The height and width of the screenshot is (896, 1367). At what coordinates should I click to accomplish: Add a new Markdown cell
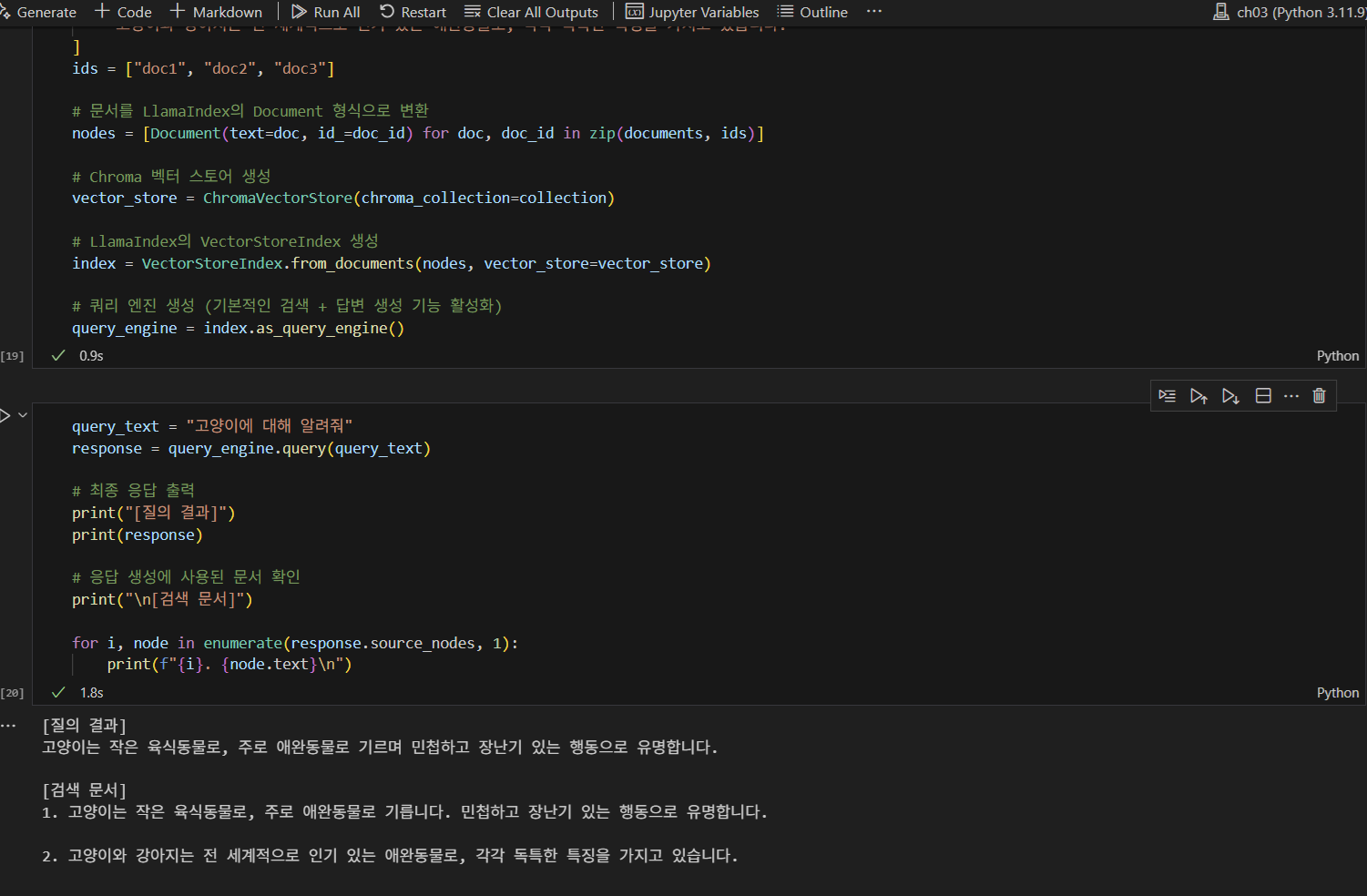coord(217,12)
